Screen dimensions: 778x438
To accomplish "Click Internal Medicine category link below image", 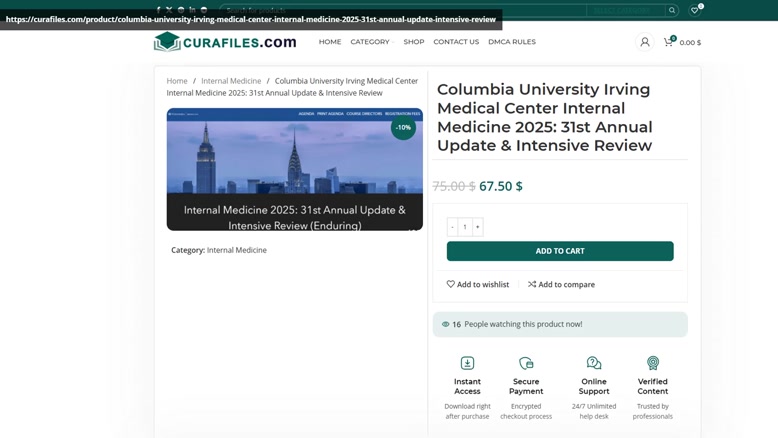I will point(237,250).
